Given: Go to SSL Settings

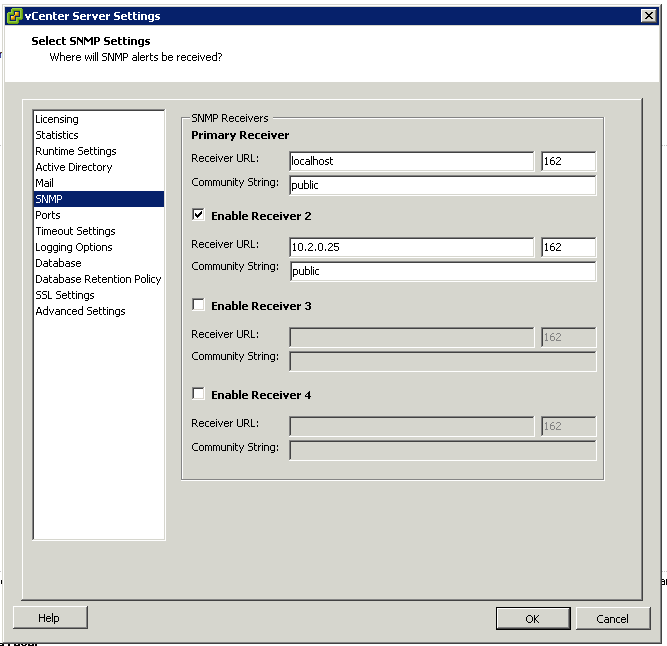Looking at the screenshot, I should point(98,295).
